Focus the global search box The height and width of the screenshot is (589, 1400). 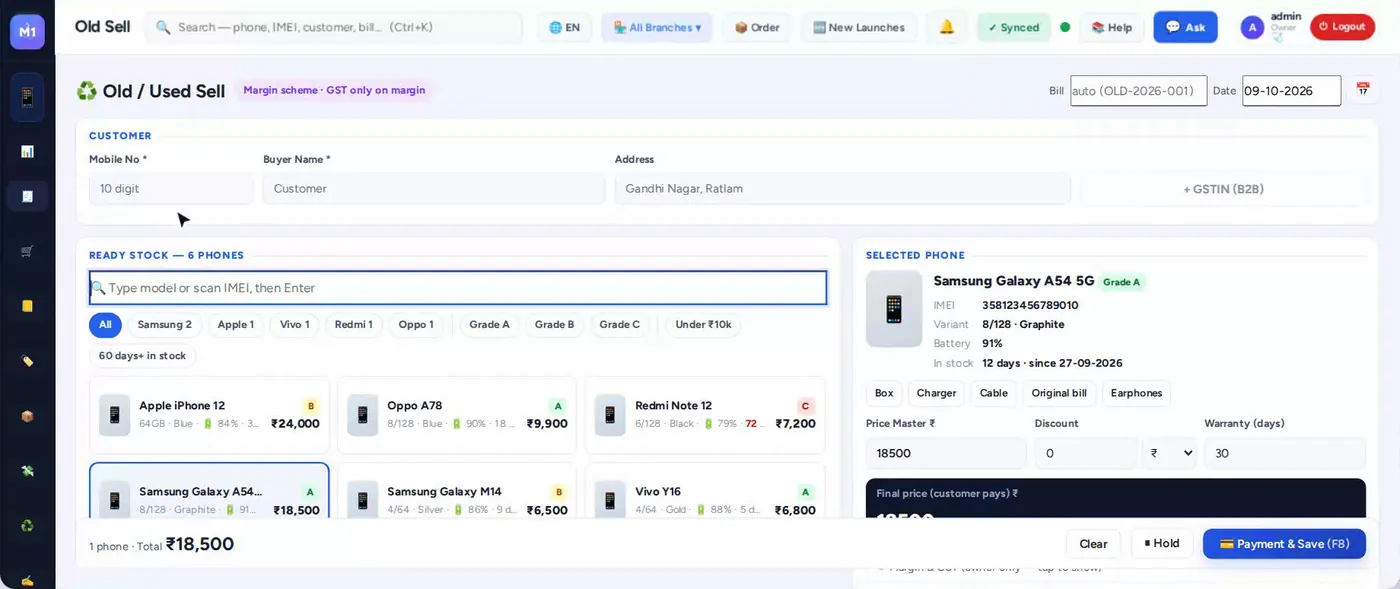[334, 27]
